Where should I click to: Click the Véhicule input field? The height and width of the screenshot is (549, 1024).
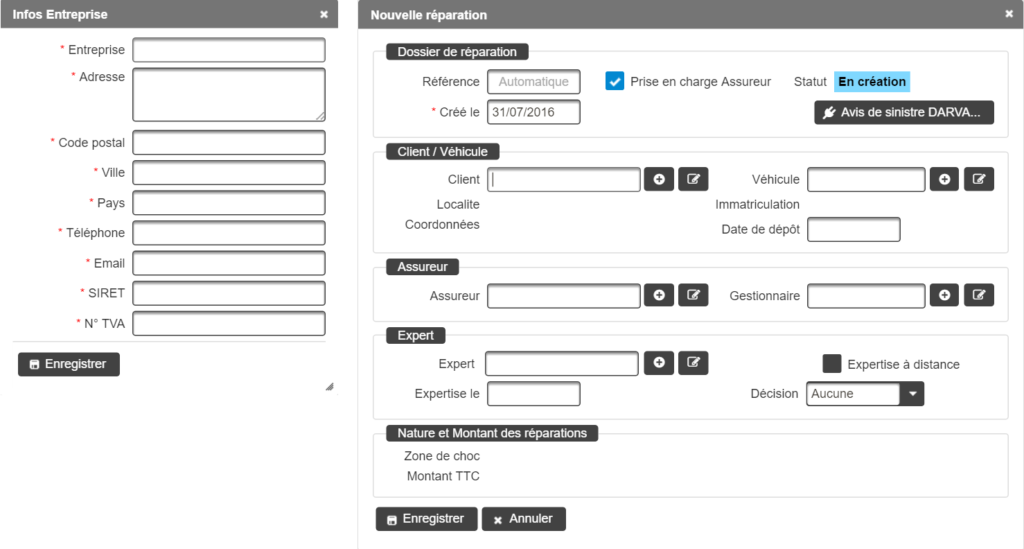[x=866, y=180]
